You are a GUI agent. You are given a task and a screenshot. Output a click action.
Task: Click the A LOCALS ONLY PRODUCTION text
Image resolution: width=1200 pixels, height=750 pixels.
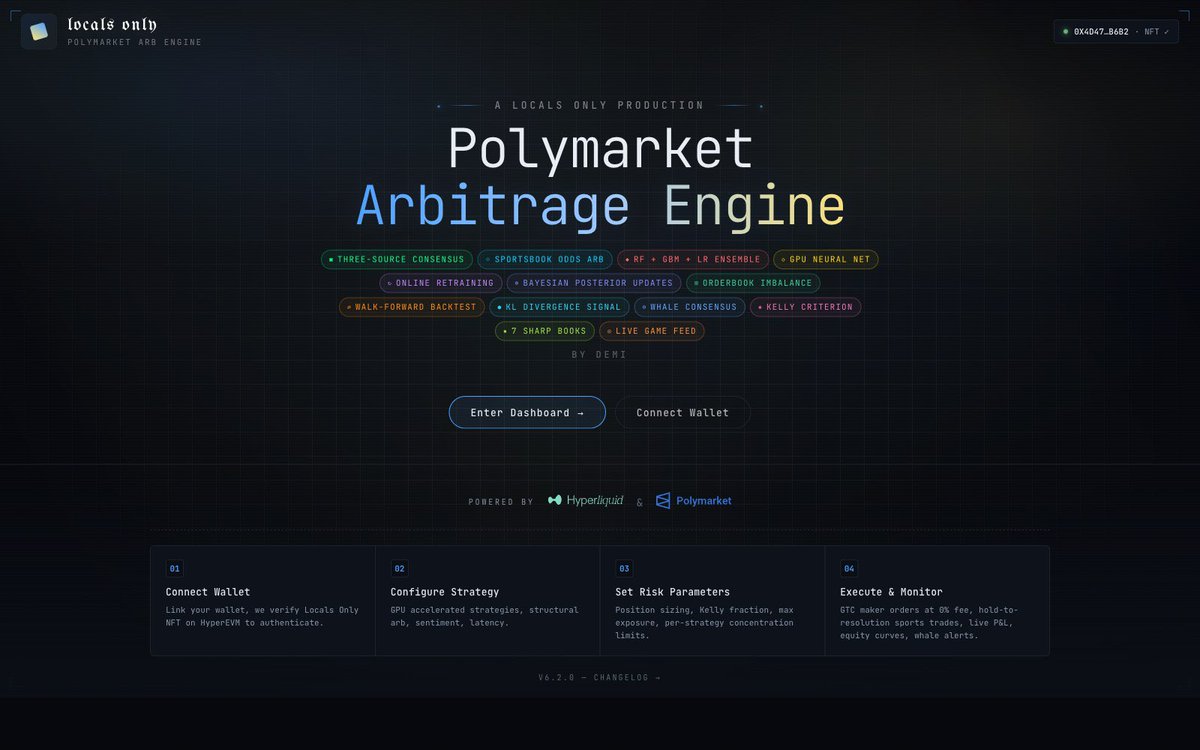[x=600, y=105]
